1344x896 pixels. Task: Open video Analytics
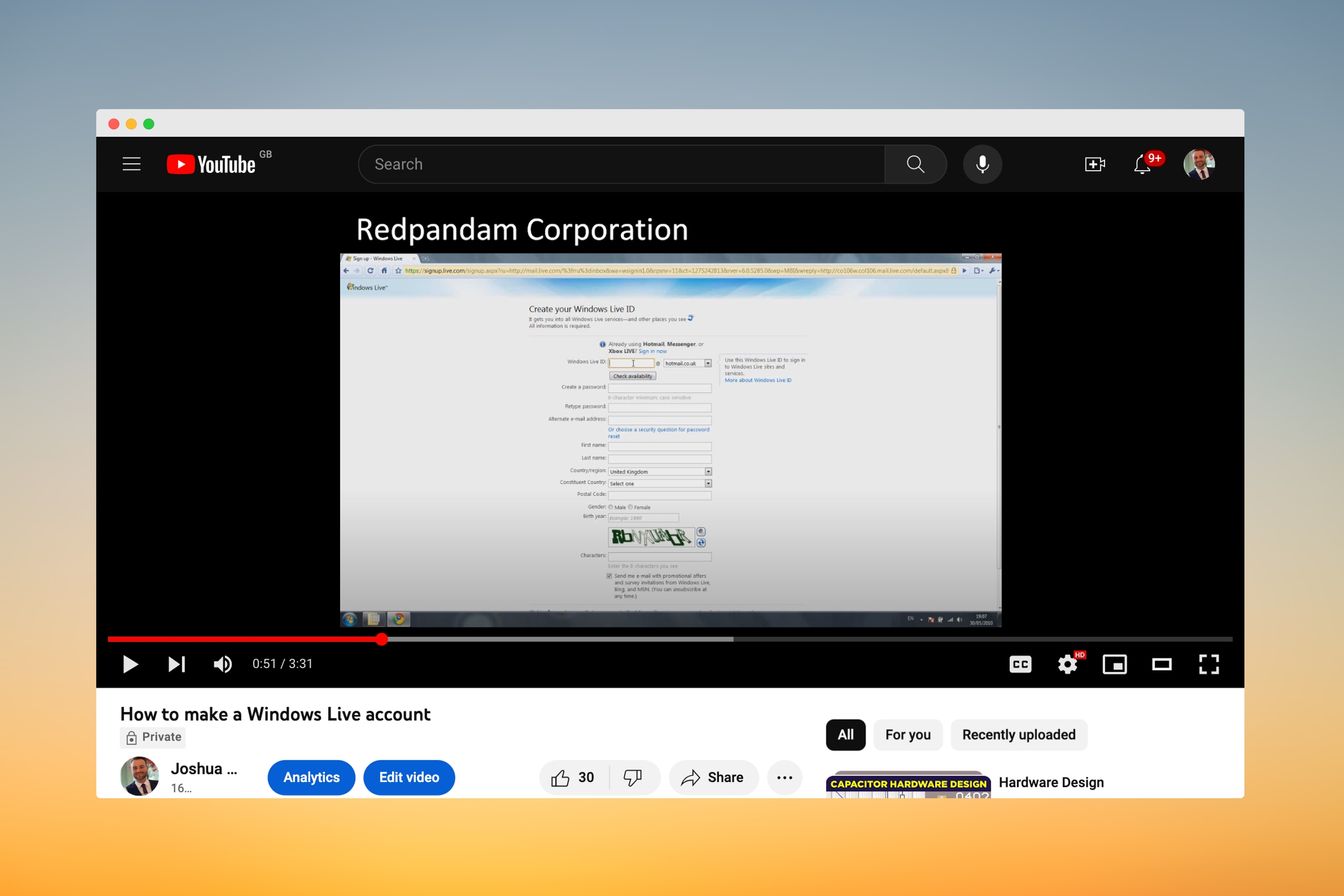(x=311, y=777)
